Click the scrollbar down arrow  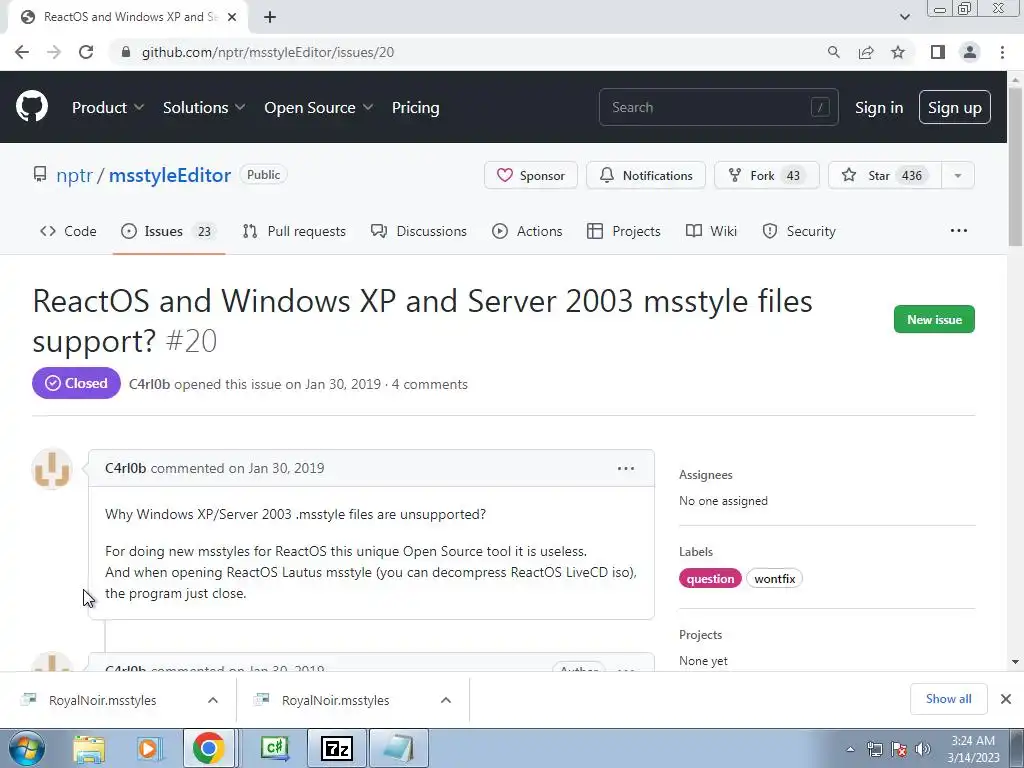coord(1016,662)
